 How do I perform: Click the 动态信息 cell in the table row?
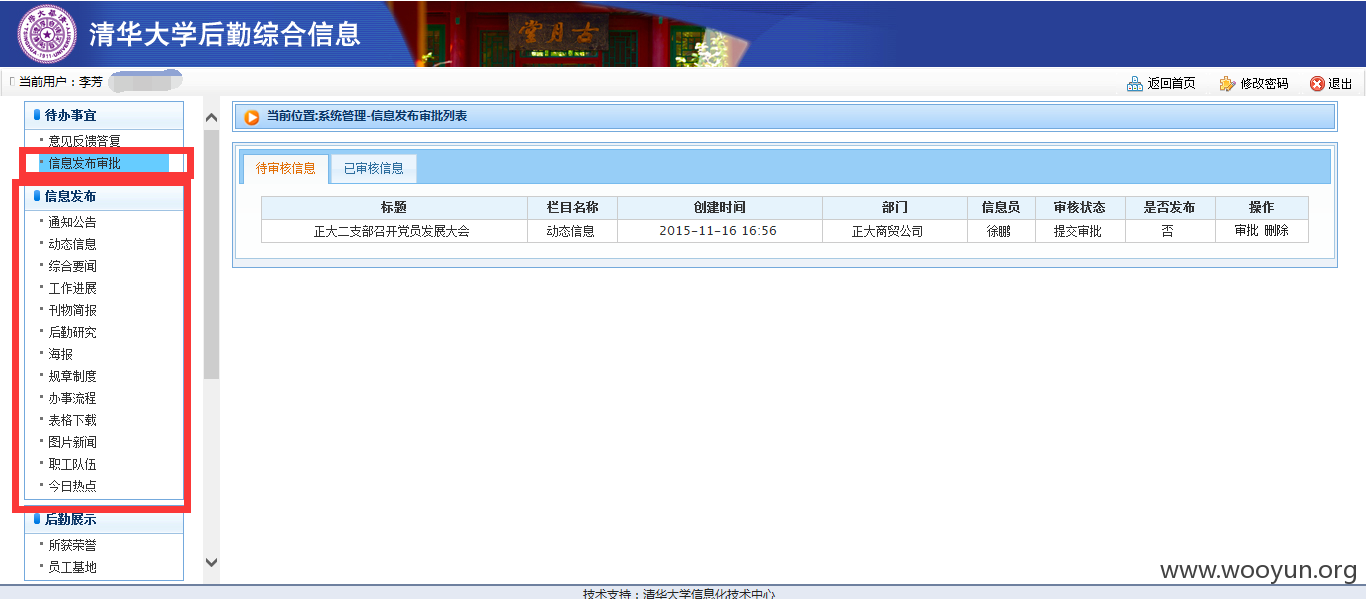click(570, 231)
